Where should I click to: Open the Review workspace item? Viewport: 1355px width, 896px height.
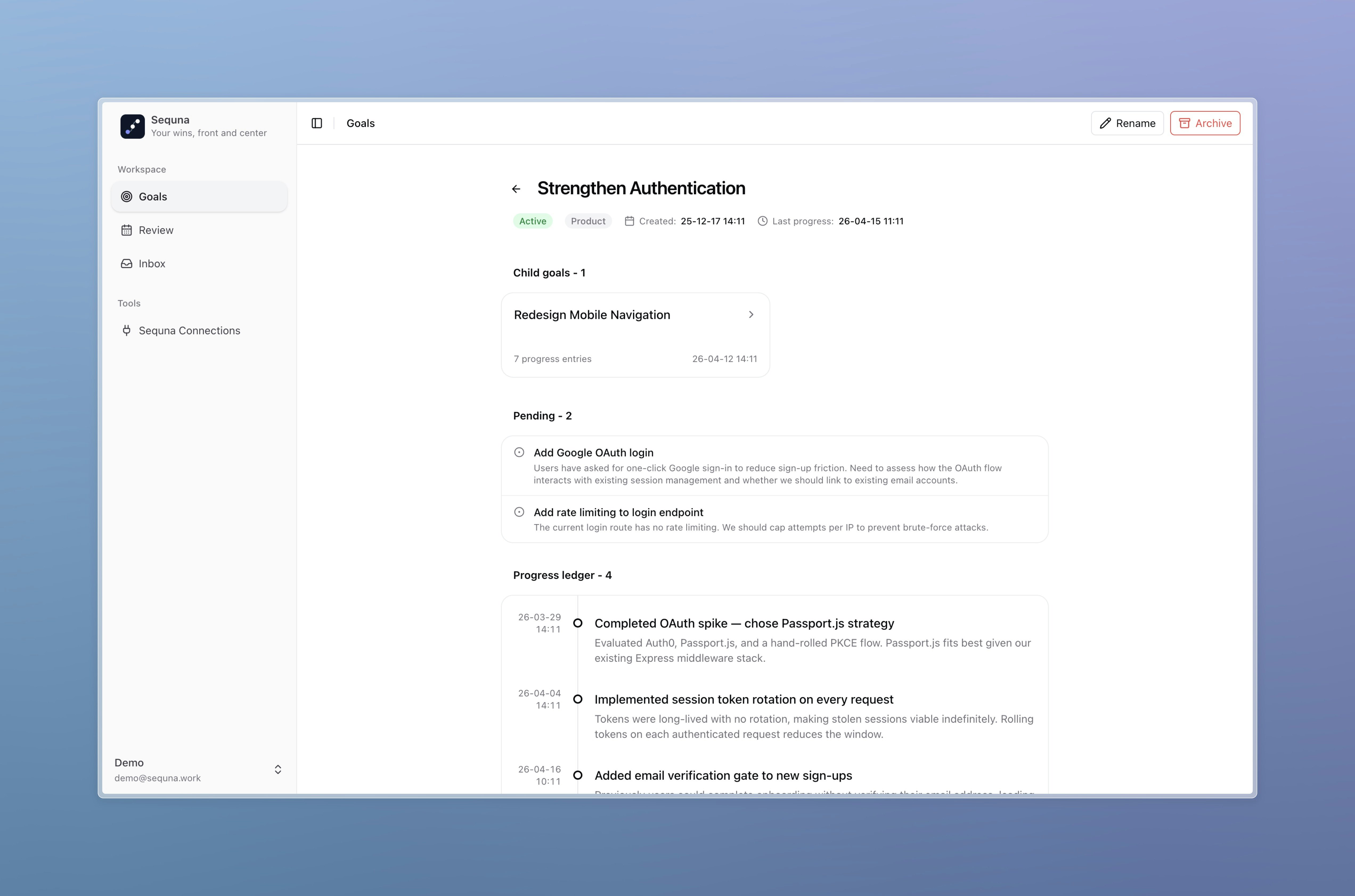click(156, 230)
